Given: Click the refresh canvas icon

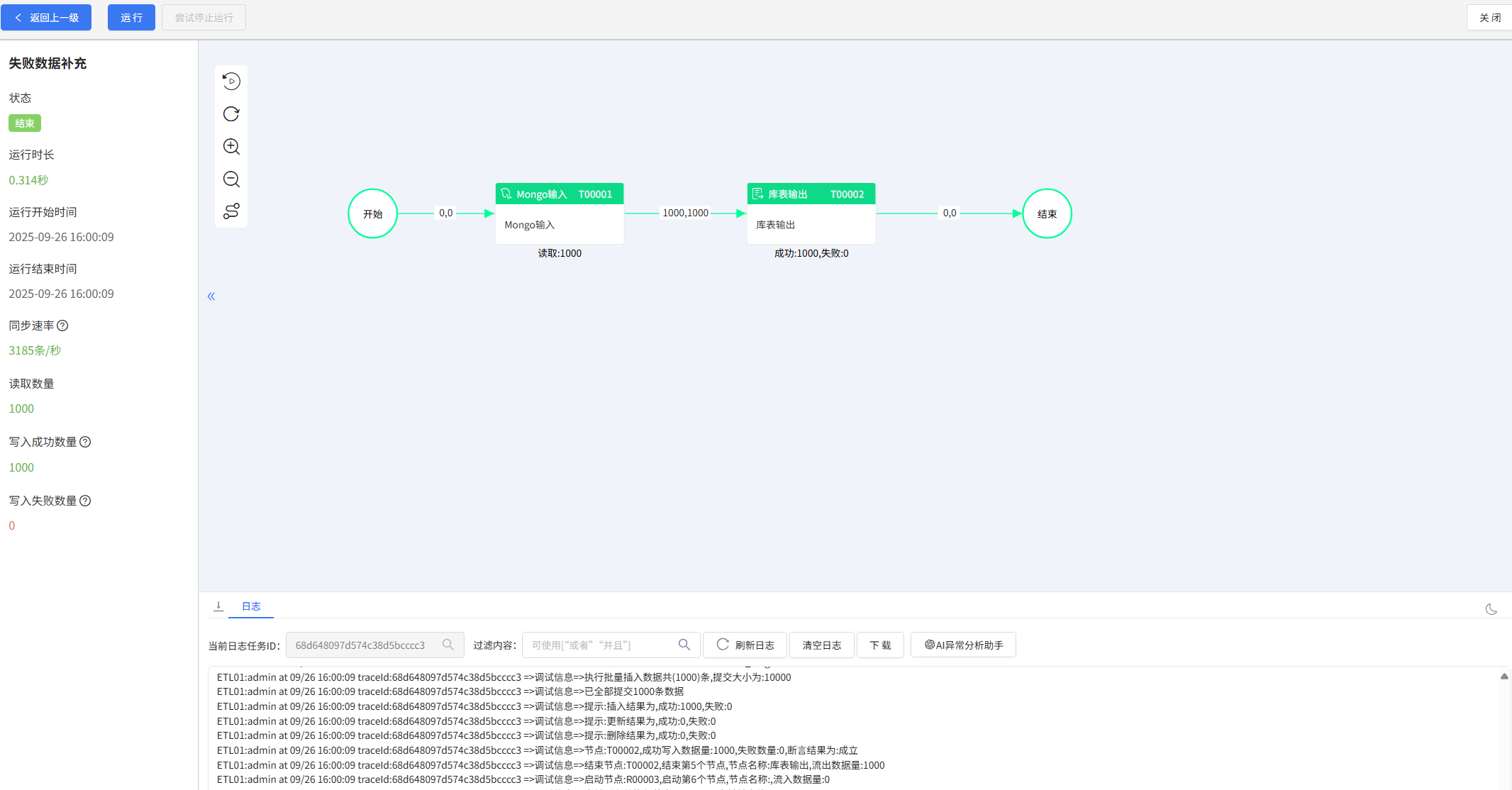Looking at the screenshot, I should 231,114.
